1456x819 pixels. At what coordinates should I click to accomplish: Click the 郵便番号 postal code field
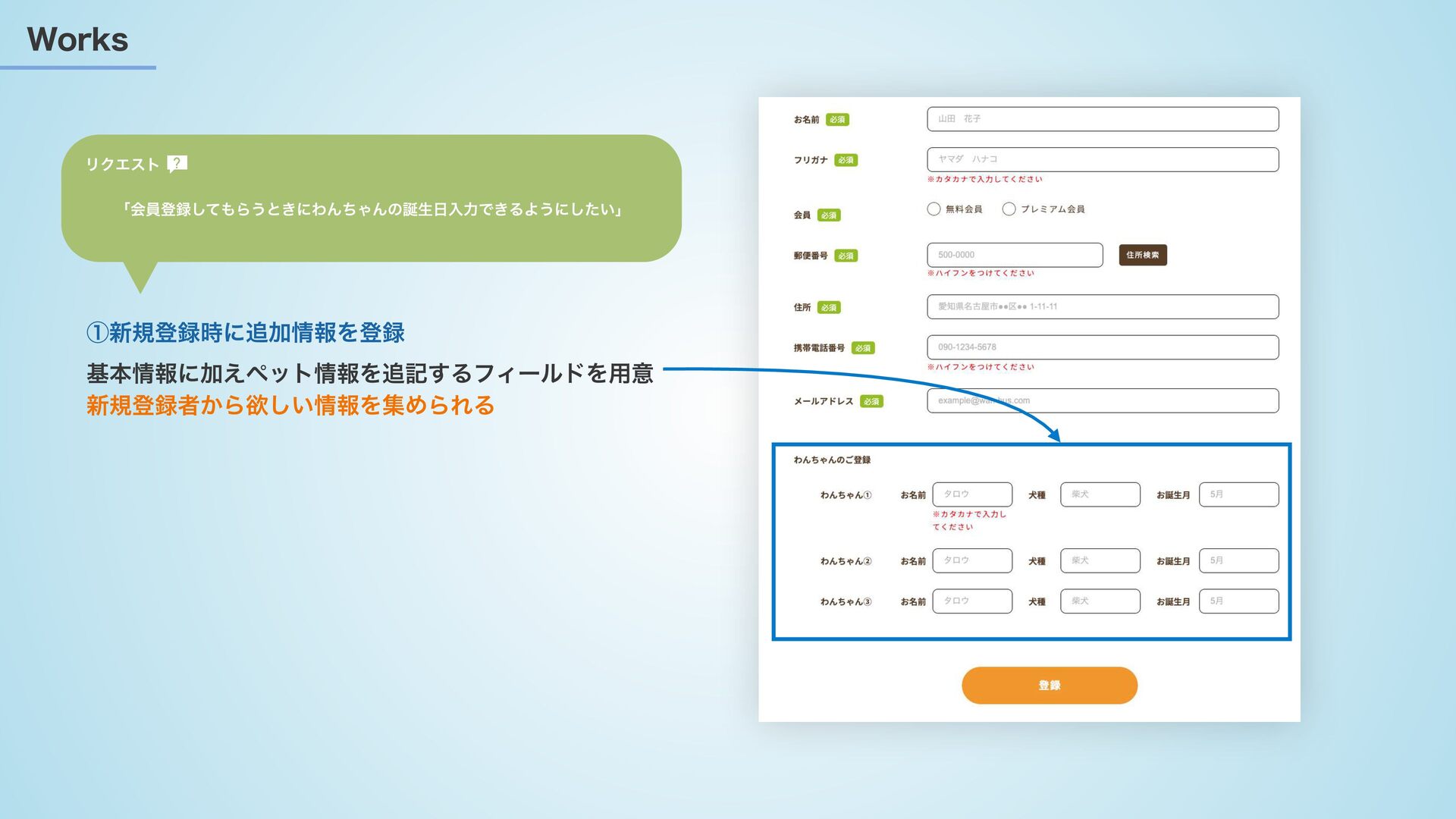1014,255
